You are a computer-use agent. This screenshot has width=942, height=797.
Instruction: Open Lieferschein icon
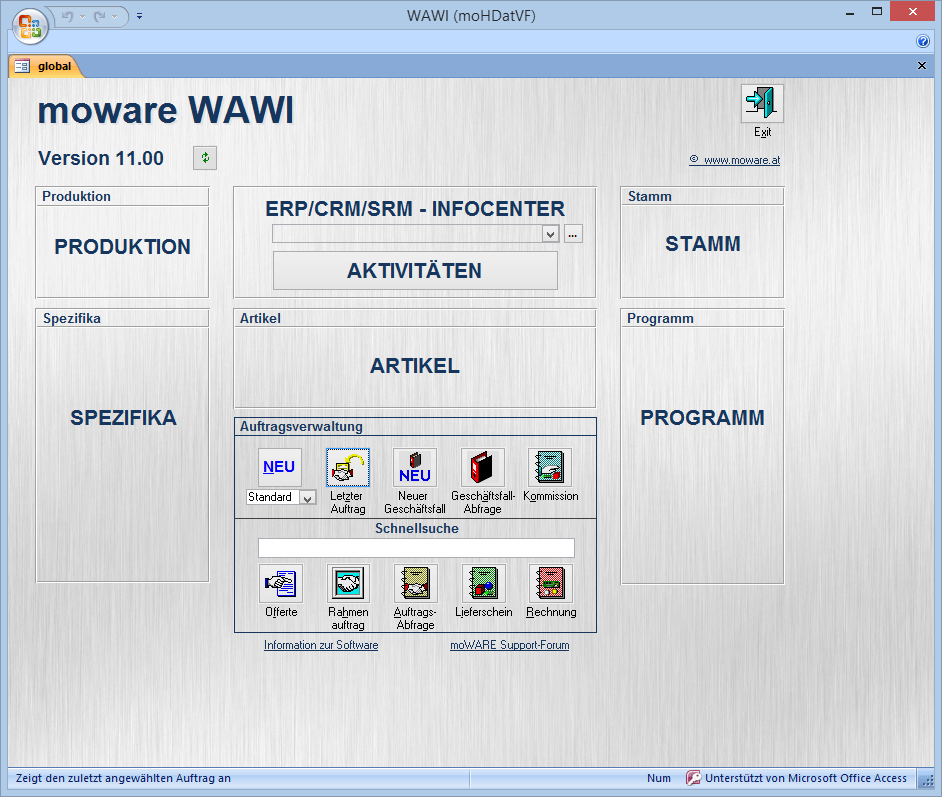(484, 583)
